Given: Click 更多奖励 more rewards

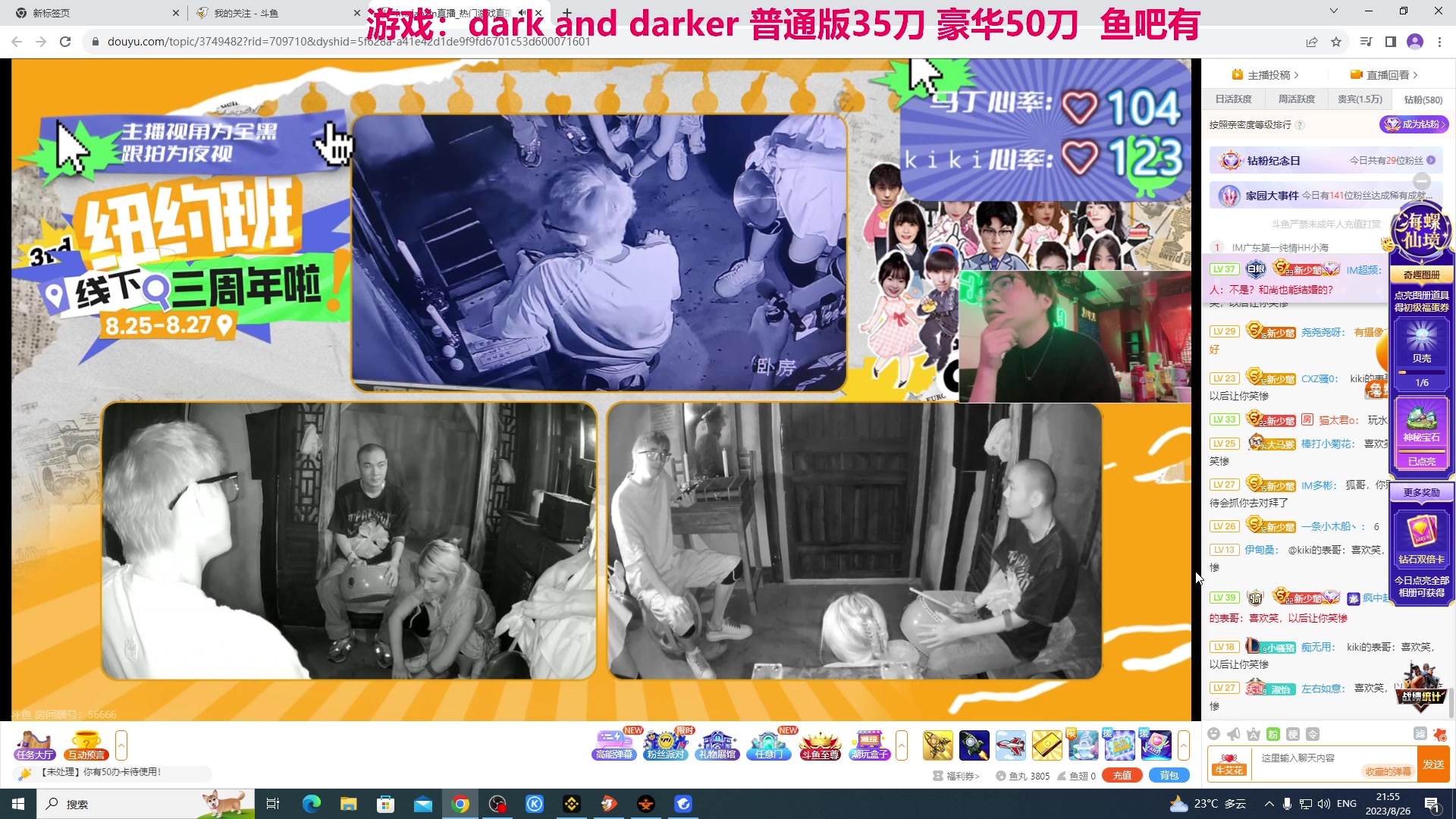Looking at the screenshot, I should (1421, 493).
